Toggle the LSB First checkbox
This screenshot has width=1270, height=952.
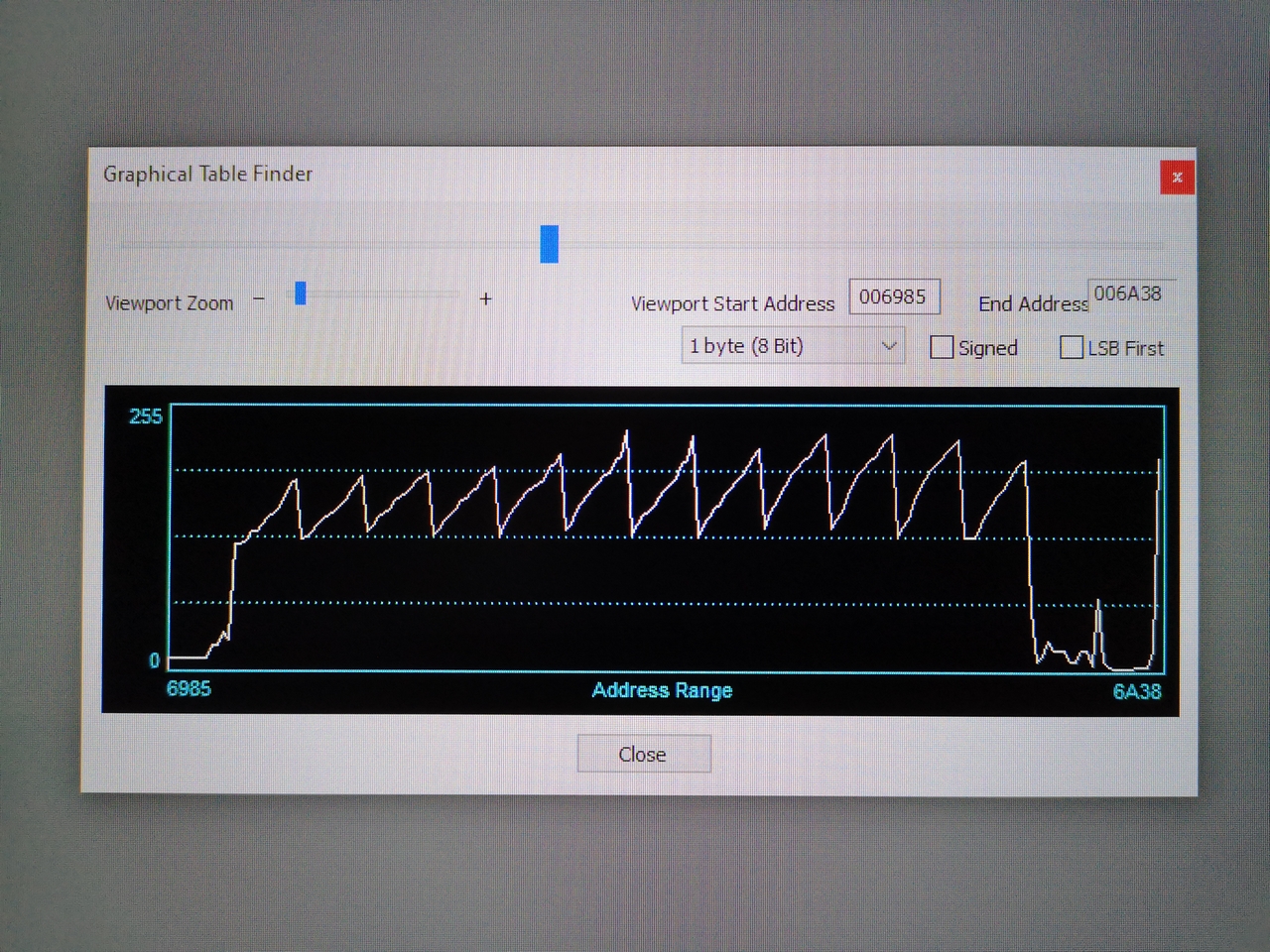click(x=1072, y=347)
